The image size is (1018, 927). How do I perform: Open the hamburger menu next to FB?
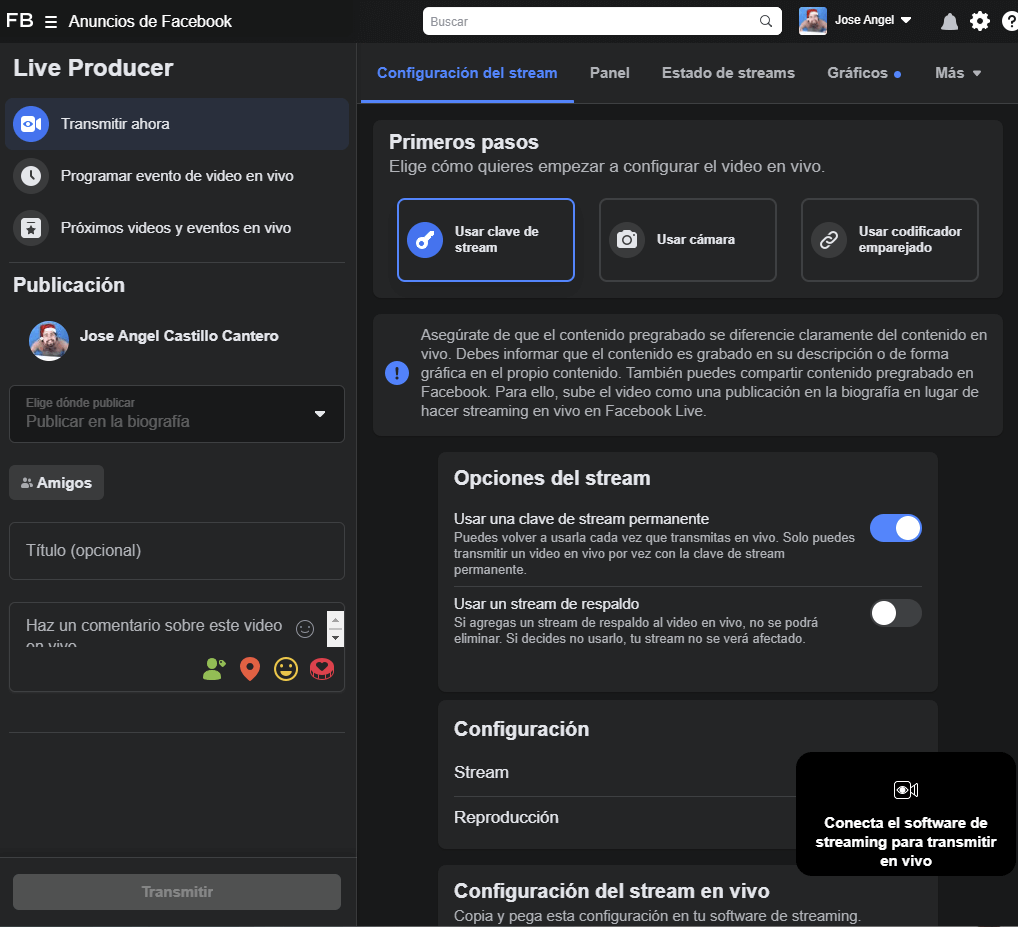click(x=51, y=21)
